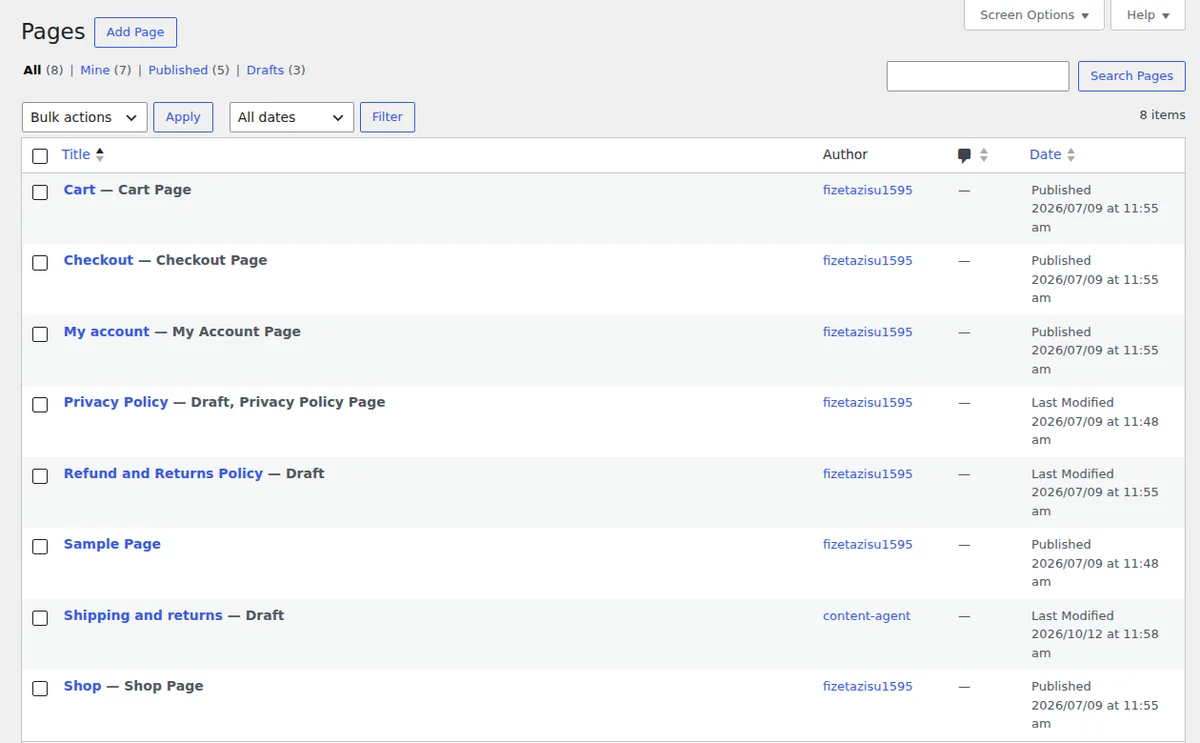Click the comments bubble column icon
The image size is (1200, 743).
[x=964, y=155]
